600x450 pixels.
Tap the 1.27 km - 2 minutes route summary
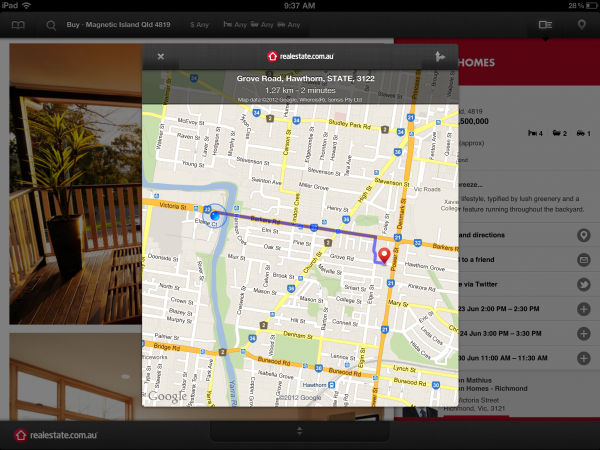click(x=300, y=91)
